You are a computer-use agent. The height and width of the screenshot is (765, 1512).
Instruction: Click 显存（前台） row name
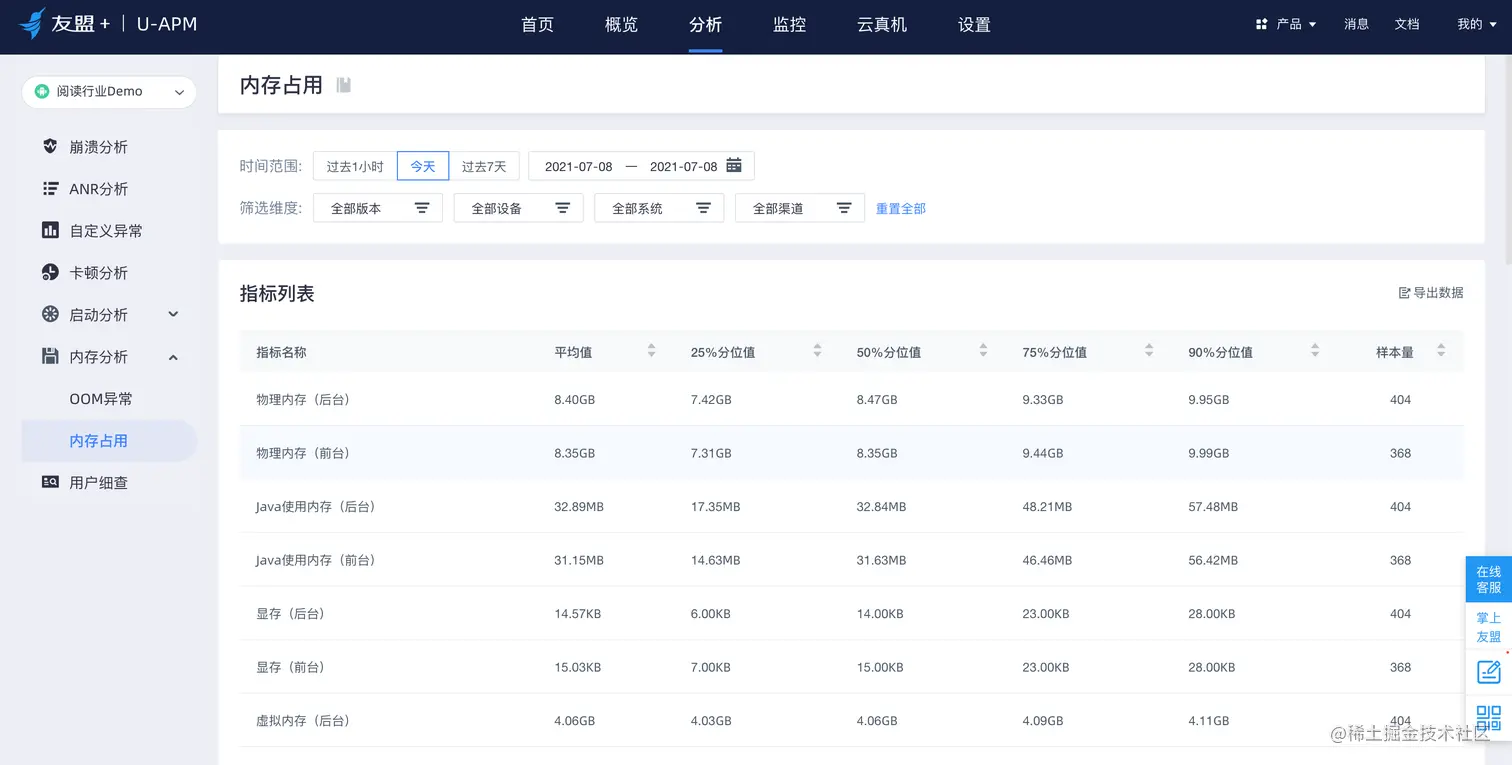[291, 667]
